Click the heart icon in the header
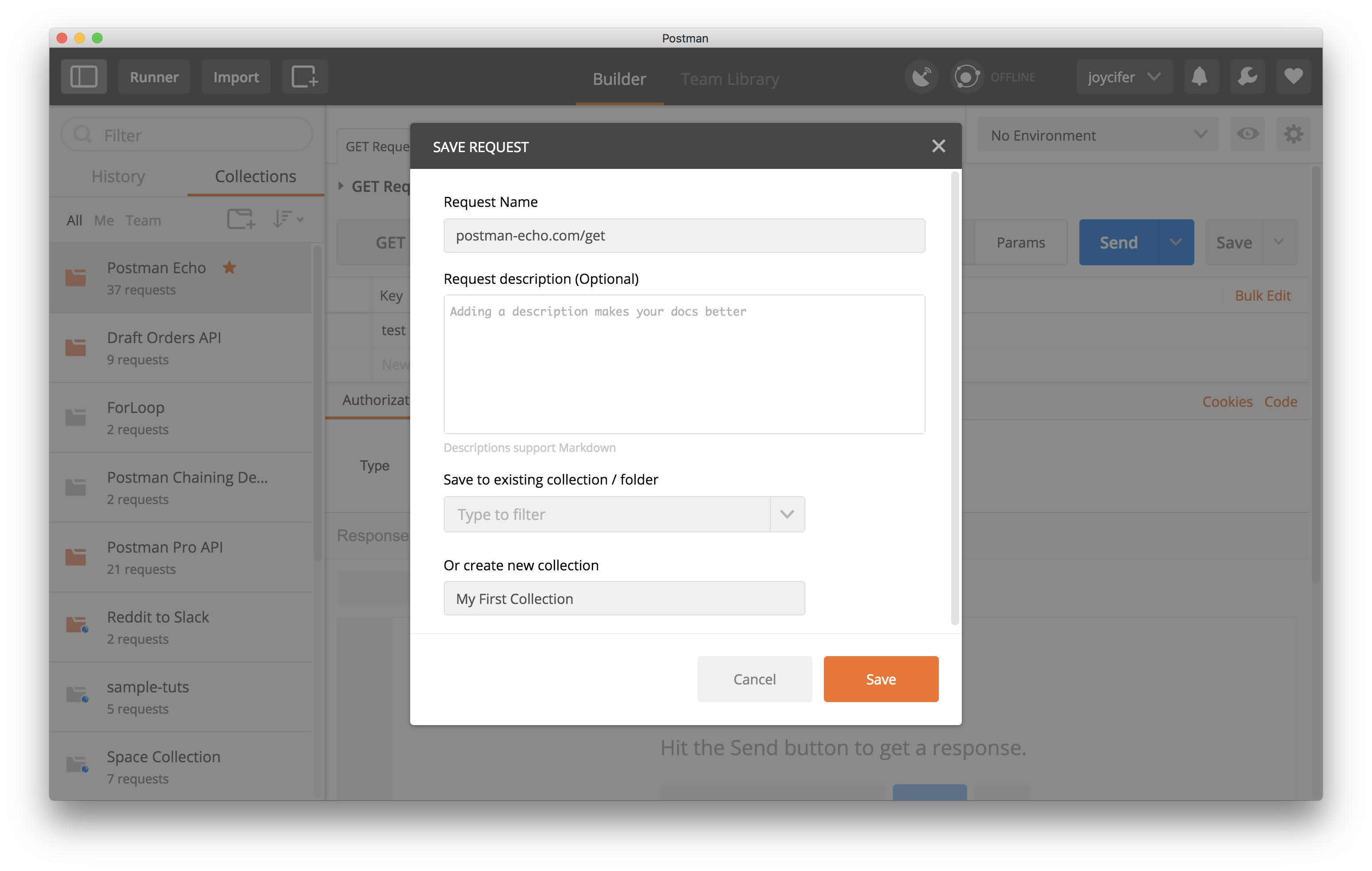 pos(1293,76)
